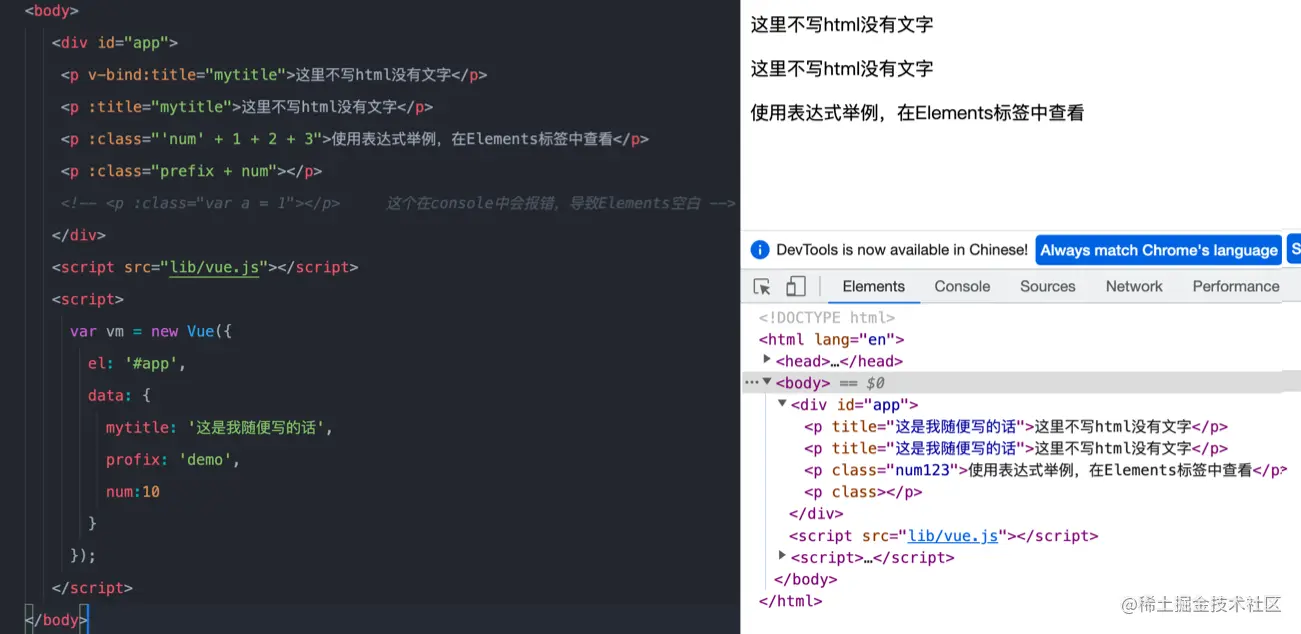Collapse the body element node
The width and height of the screenshot is (1301, 634).
767,382
